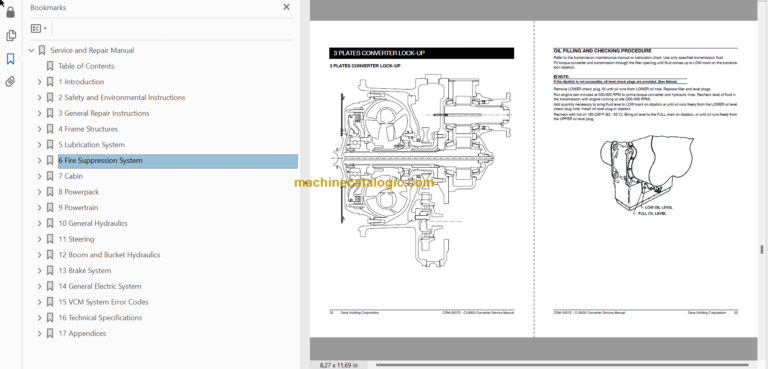
Task: Expand 2 Safety and Environmental Instructions
Action: pyautogui.click(x=40, y=98)
